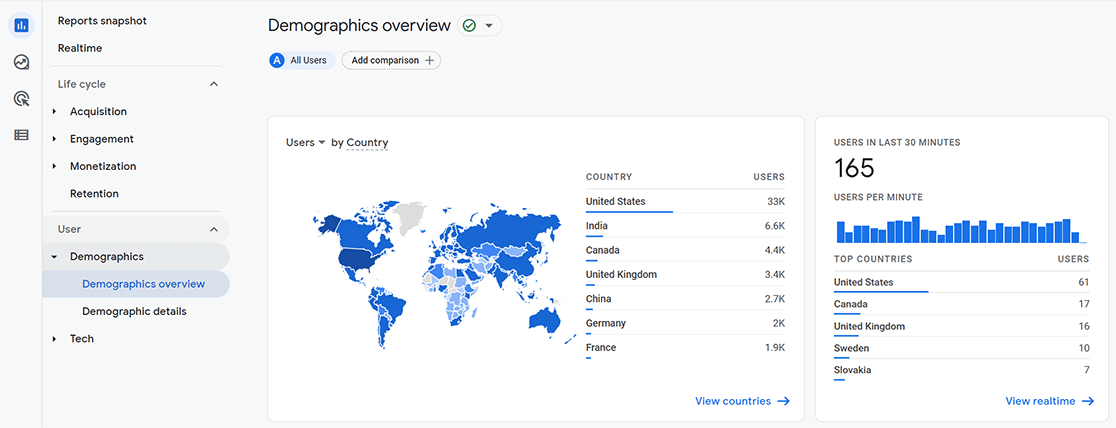Click the green check status icon beside title
The image size is (1116, 428).
pyautogui.click(x=468, y=26)
